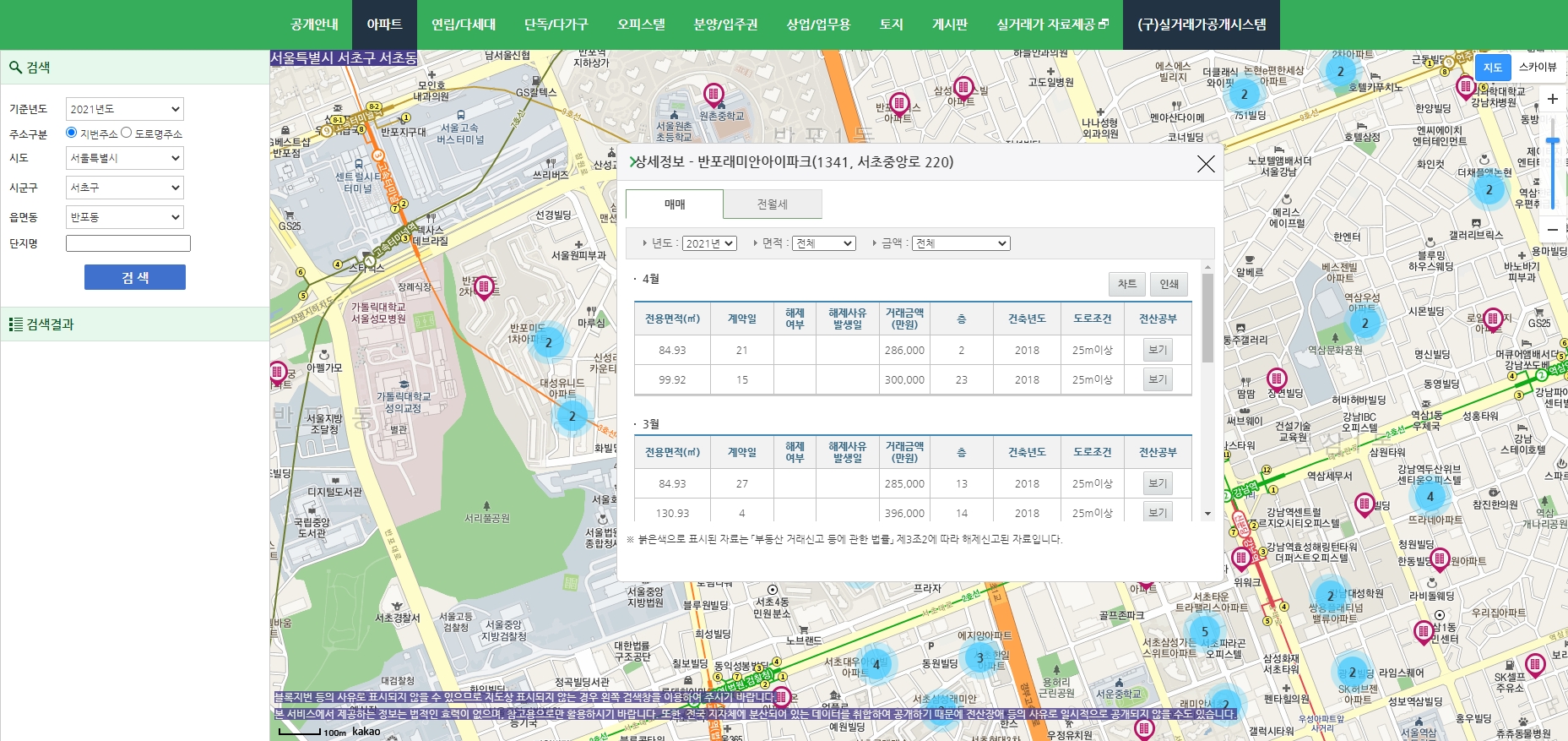The height and width of the screenshot is (741, 1568).
Task: Click the cluster marker 5 near 트라팰리스아파트
Action: tap(1205, 631)
